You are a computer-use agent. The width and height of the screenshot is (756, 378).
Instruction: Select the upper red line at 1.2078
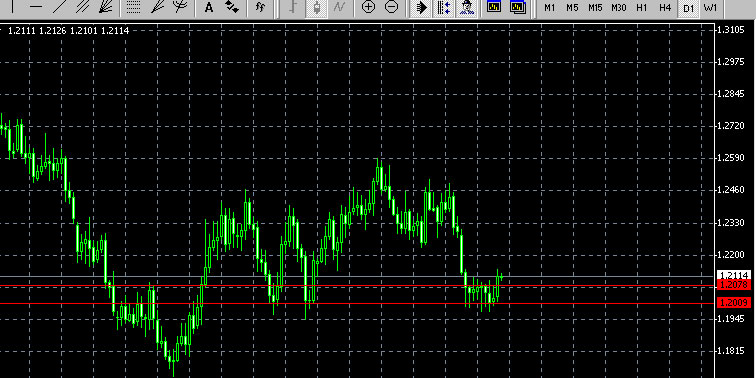[x=357, y=286]
